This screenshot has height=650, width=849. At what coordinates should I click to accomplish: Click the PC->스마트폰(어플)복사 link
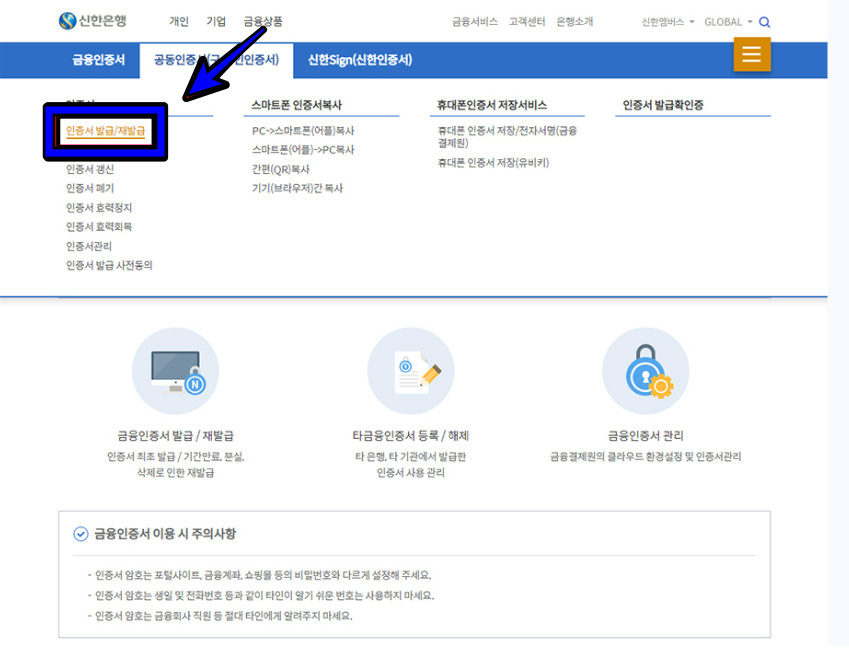pyautogui.click(x=303, y=131)
